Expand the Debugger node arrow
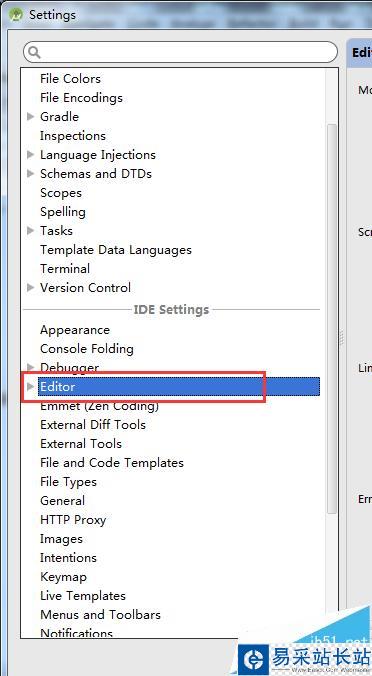Image resolution: width=372 pixels, height=676 pixels. coord(30,367)
